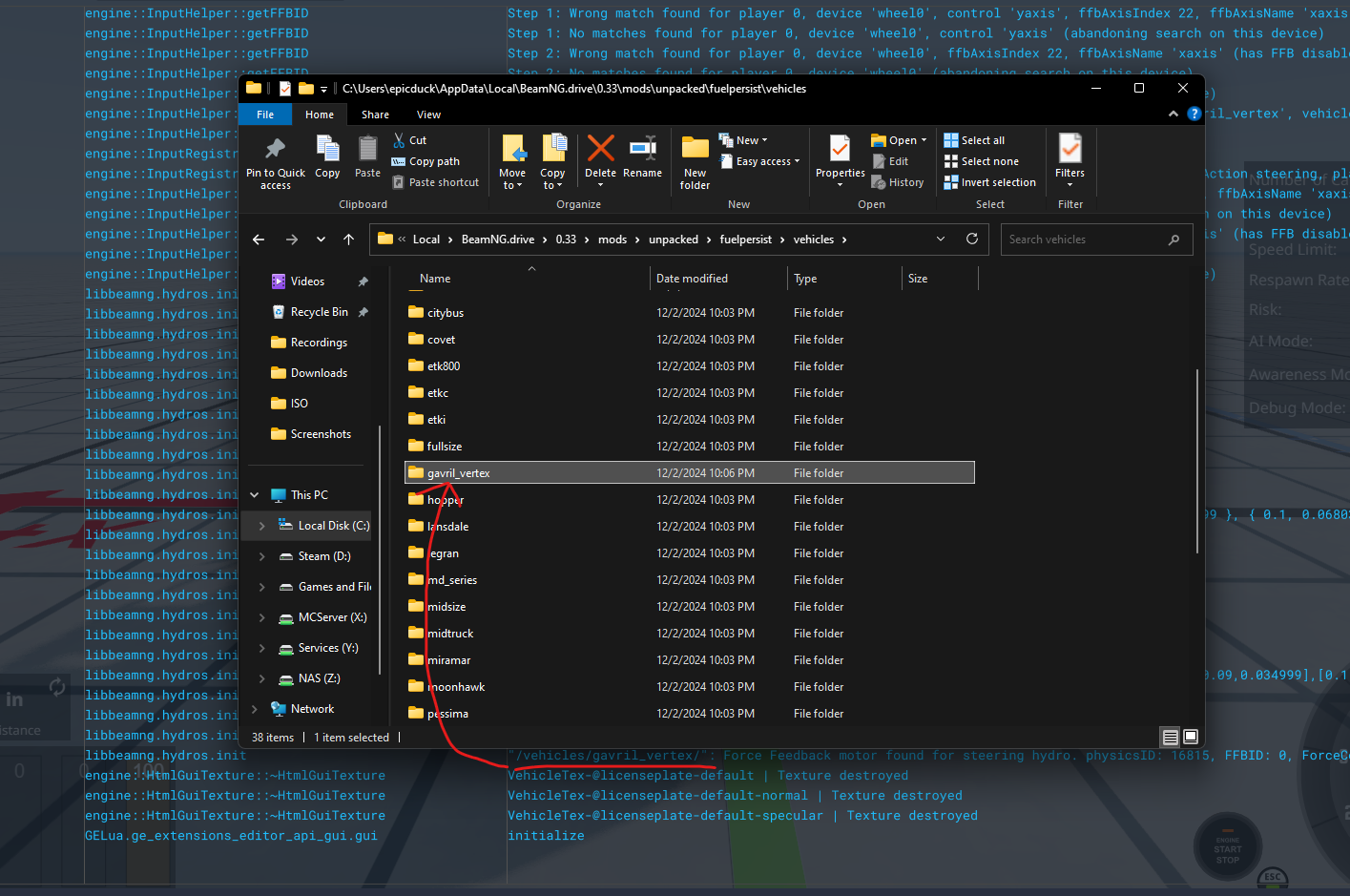Switch to the Share ribbon tab
This screenshot has width=1350, height=896.
(375, 115)
